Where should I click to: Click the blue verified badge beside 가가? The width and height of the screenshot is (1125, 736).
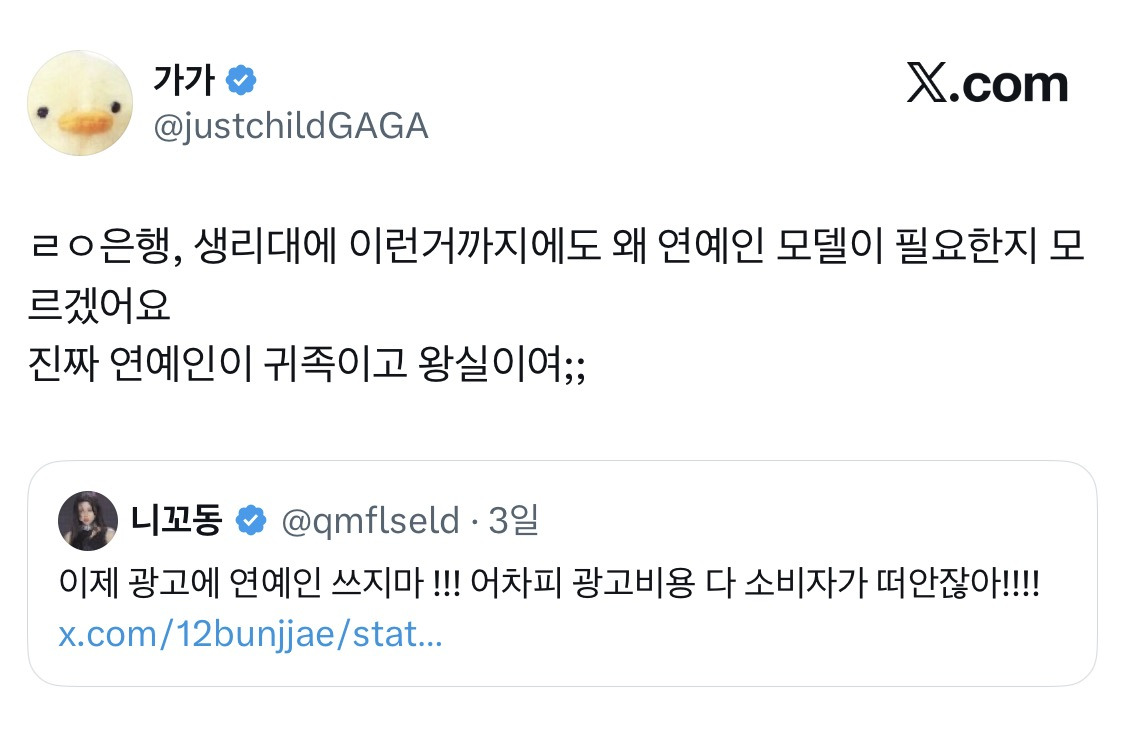pos(241,81)
